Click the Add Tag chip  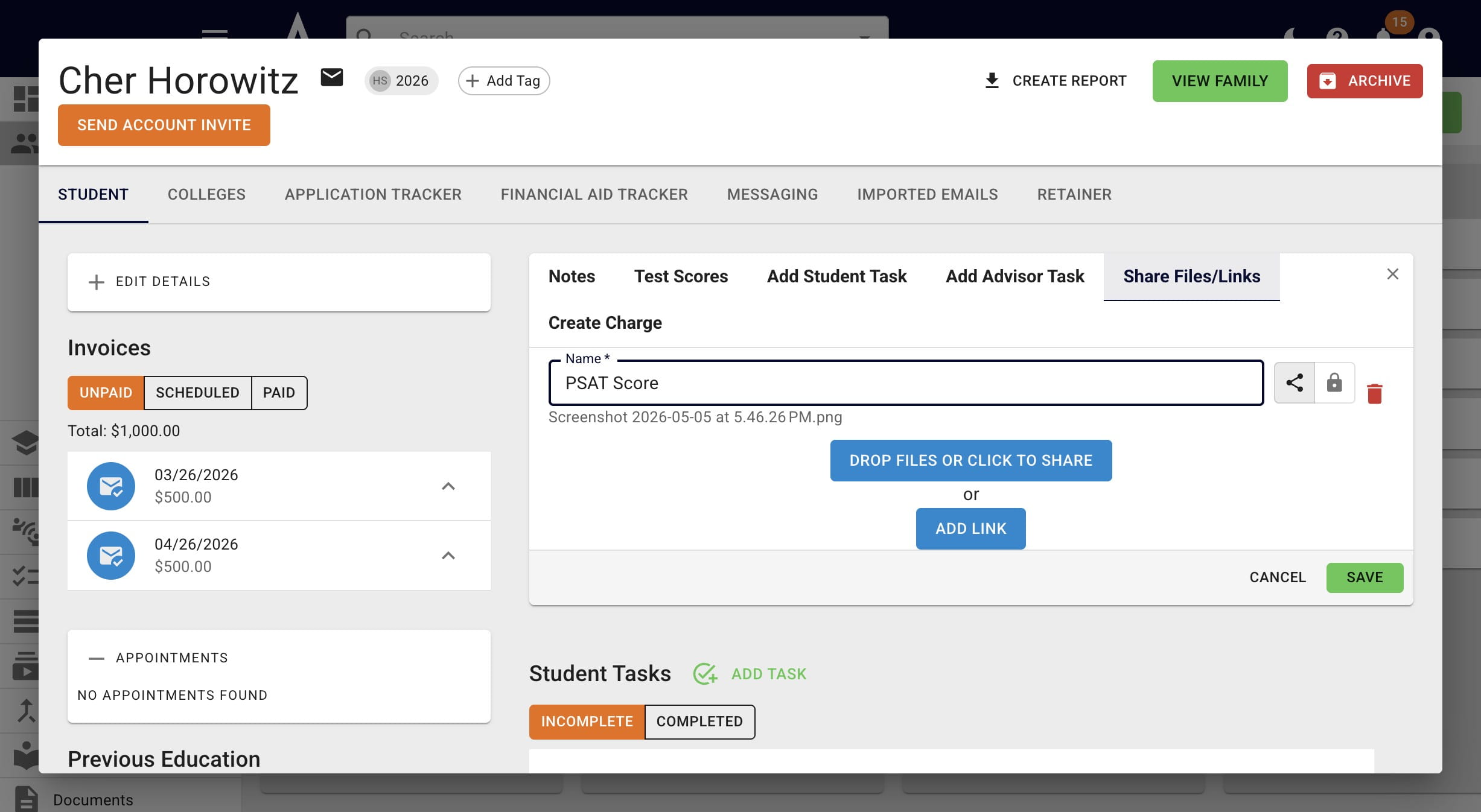(503, 81)
